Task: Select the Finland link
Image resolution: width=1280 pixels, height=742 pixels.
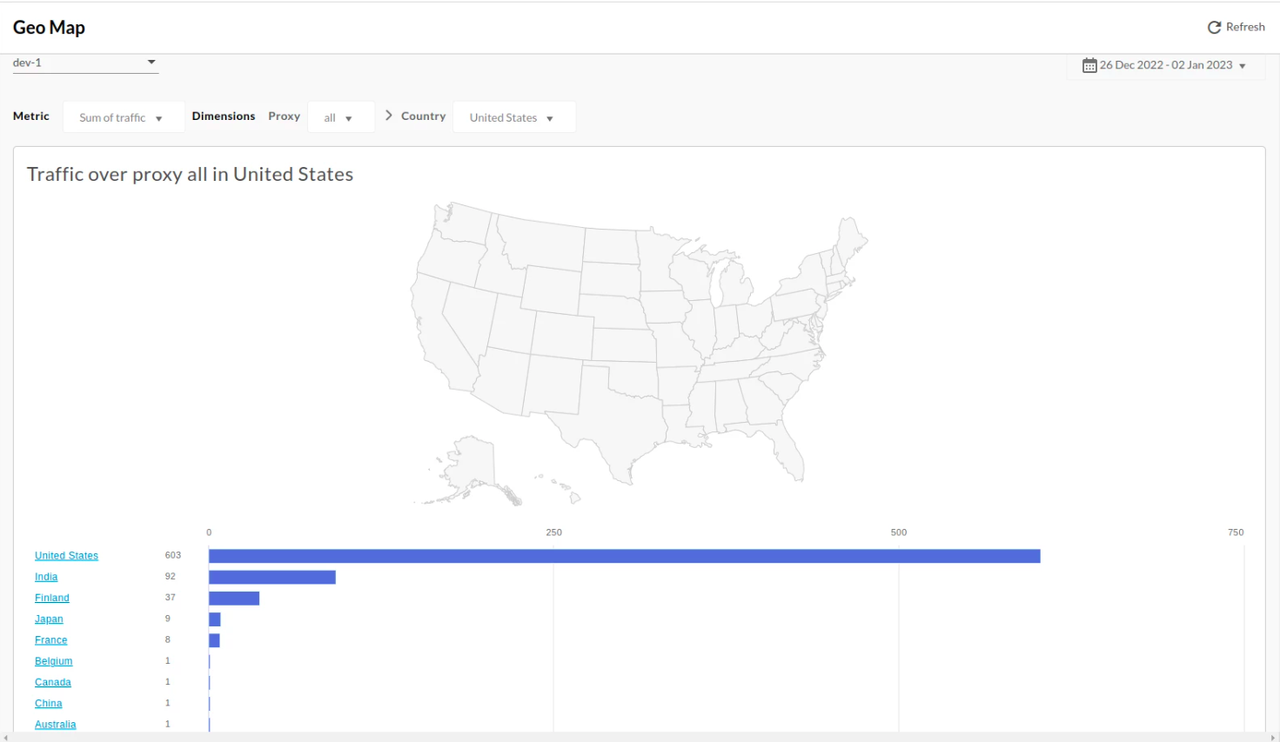Action: click(52, 598)
